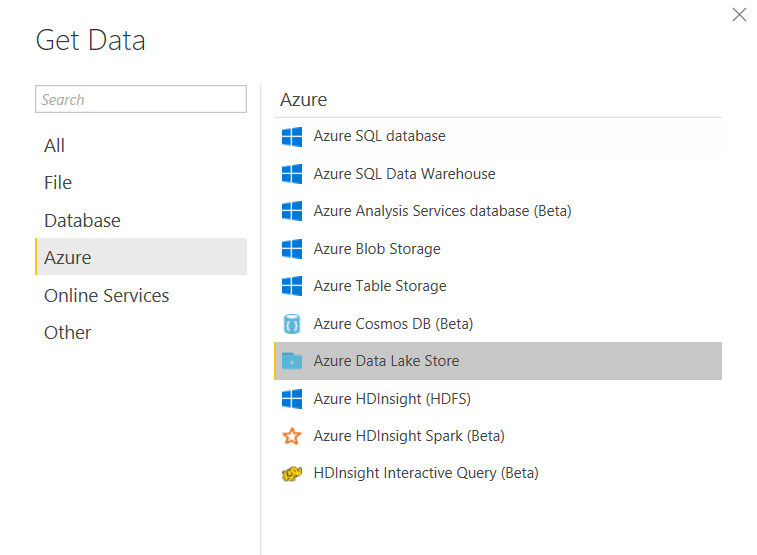The width and height of the screenshot is (757, 555).
Task: Switch to the File category
Action: [x=58, y=183]
